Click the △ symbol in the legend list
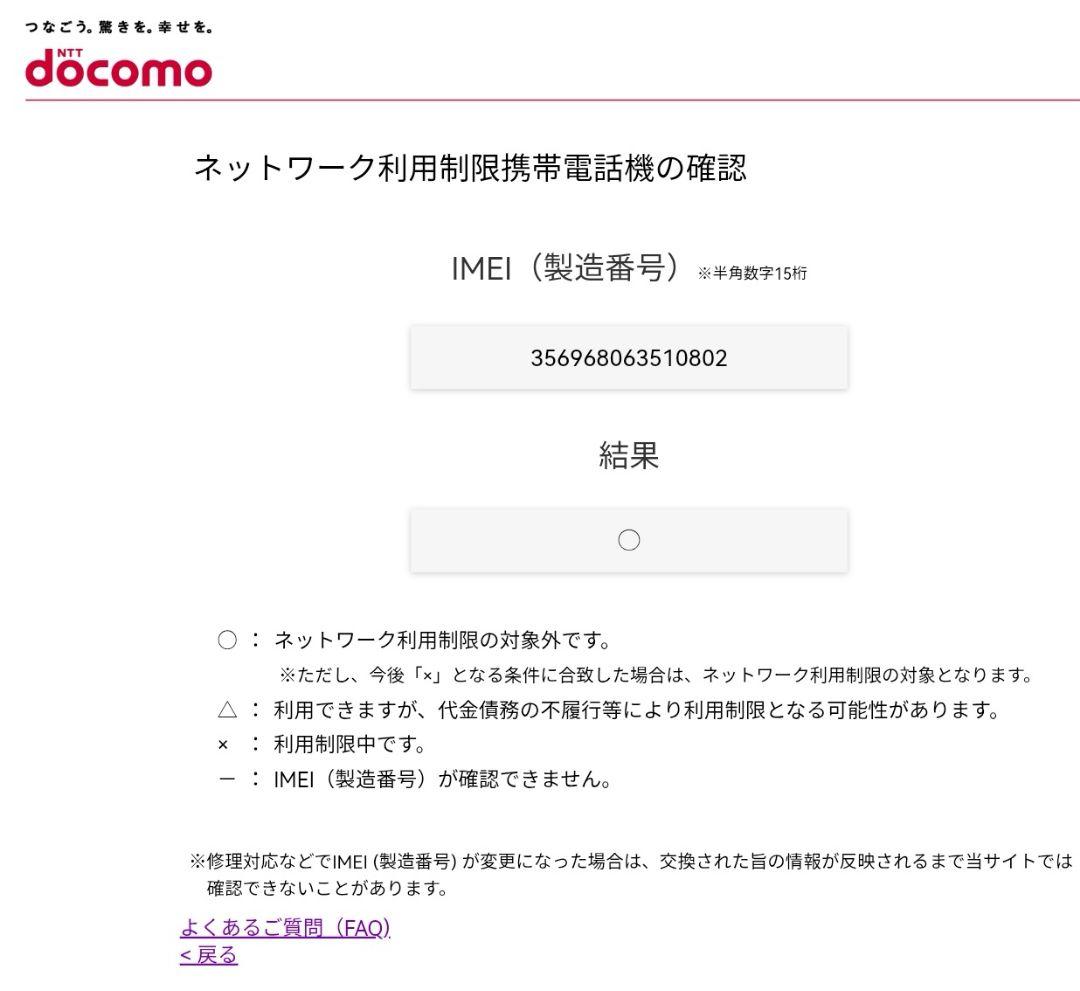1080x991 pixels. coord(227,711)
